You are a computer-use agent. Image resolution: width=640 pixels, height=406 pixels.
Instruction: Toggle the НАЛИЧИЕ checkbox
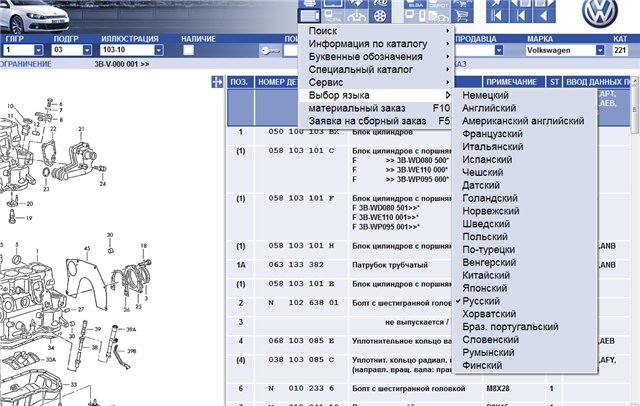click(x=188, y=50)
